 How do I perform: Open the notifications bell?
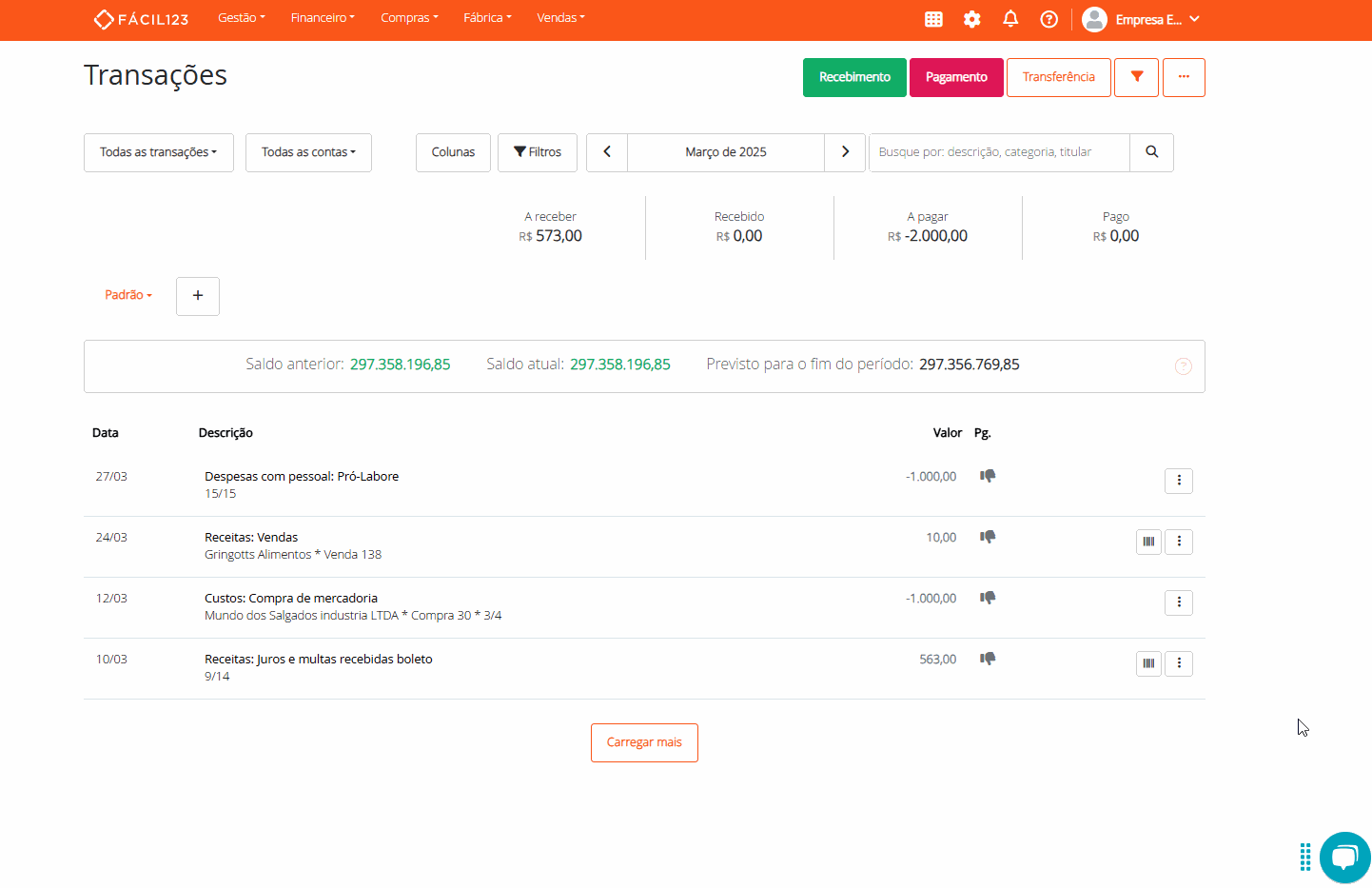(x=1010, y=19)
